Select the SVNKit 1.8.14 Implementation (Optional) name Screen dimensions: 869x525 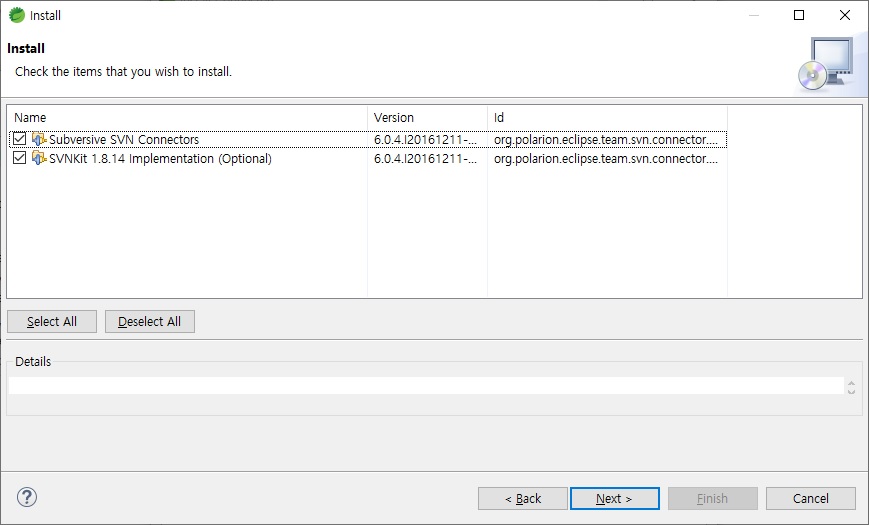160,159
